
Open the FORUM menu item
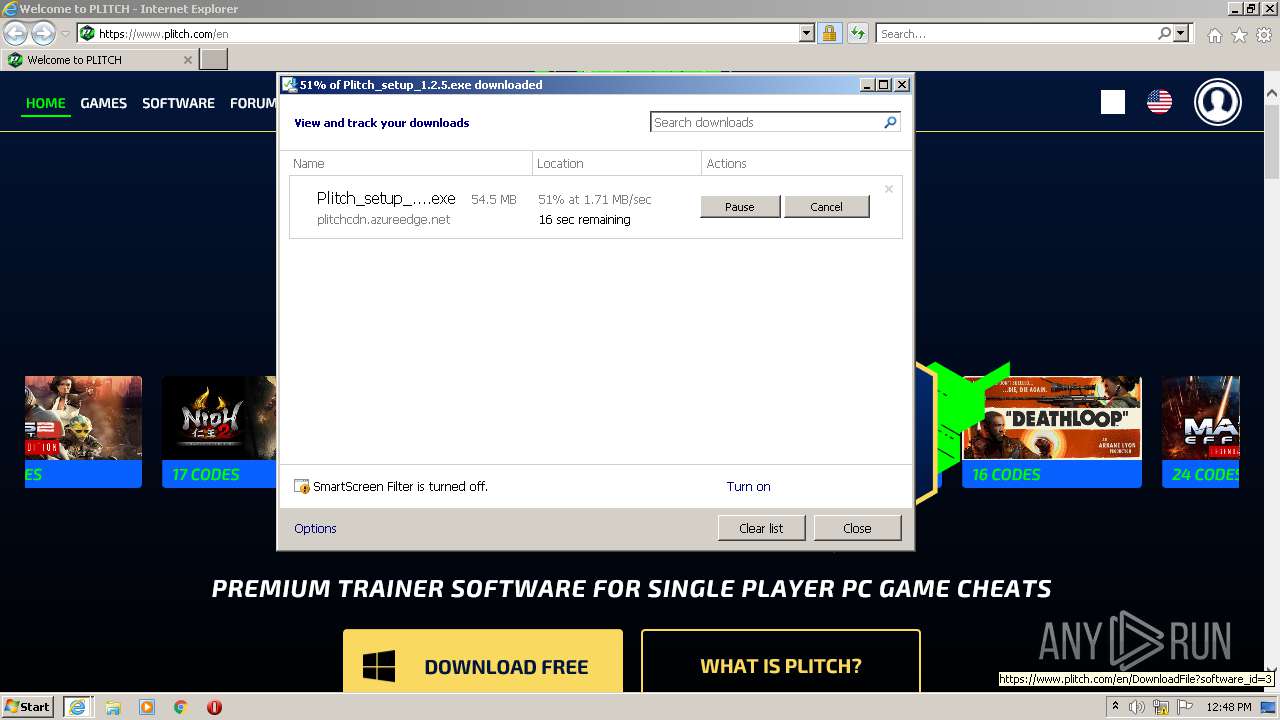pyautogui.click(x=253, y=103)
